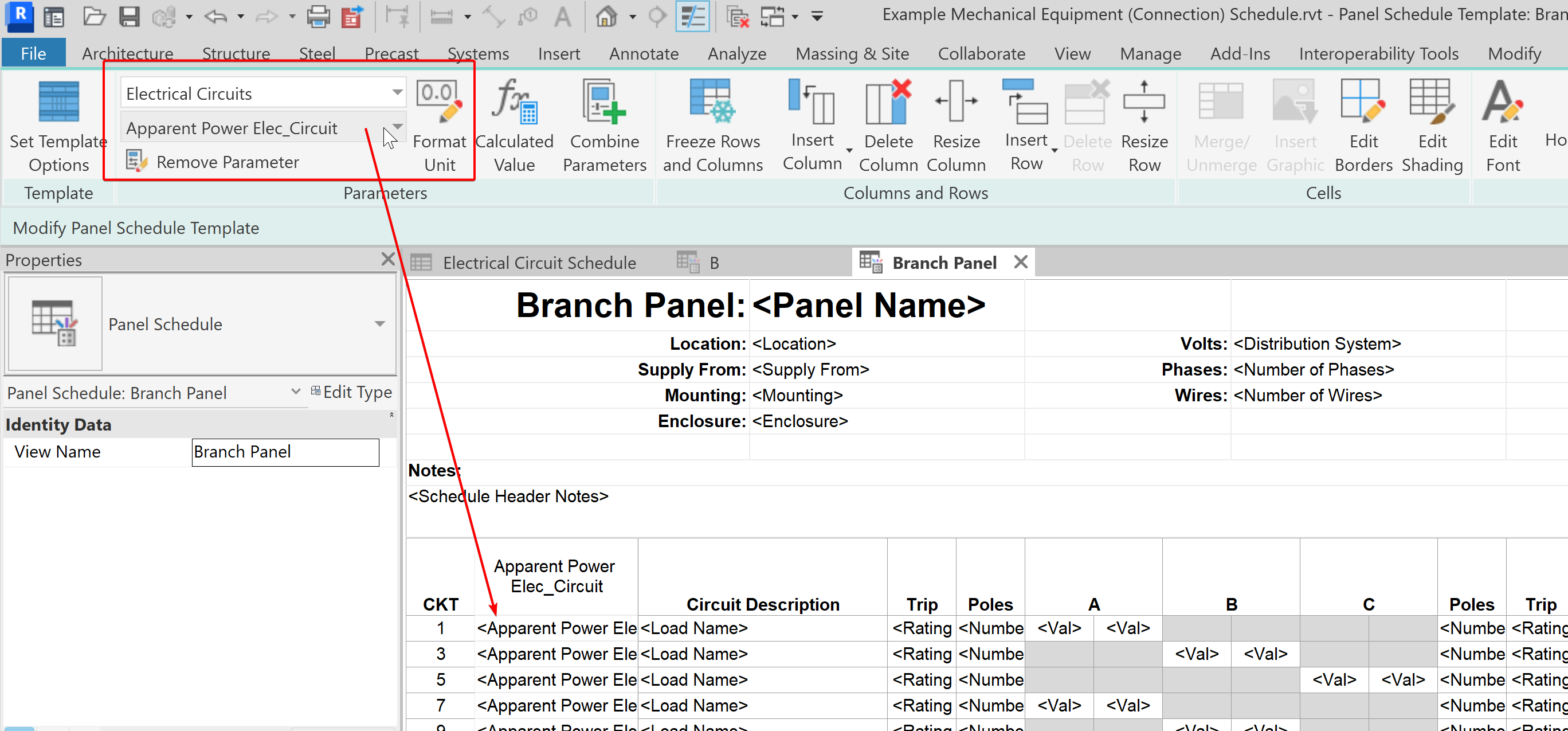1568x731 pixels.
Task: Click the Edit Type button
Action: [x=351, y=392]
